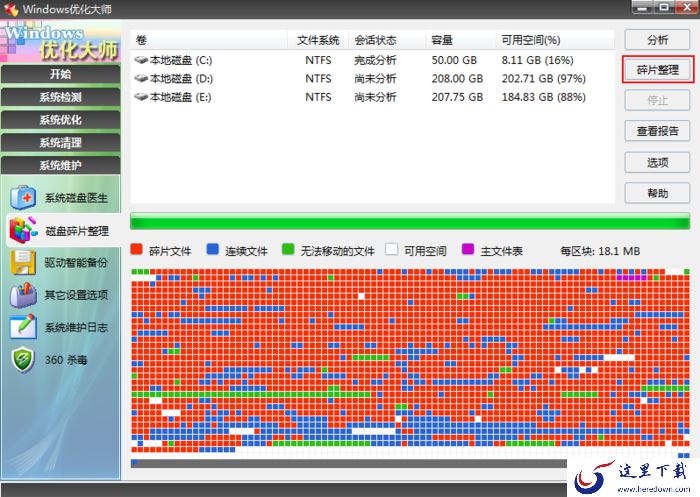Select the 本地磁盘 (C:) row label

tap(181, 60)
